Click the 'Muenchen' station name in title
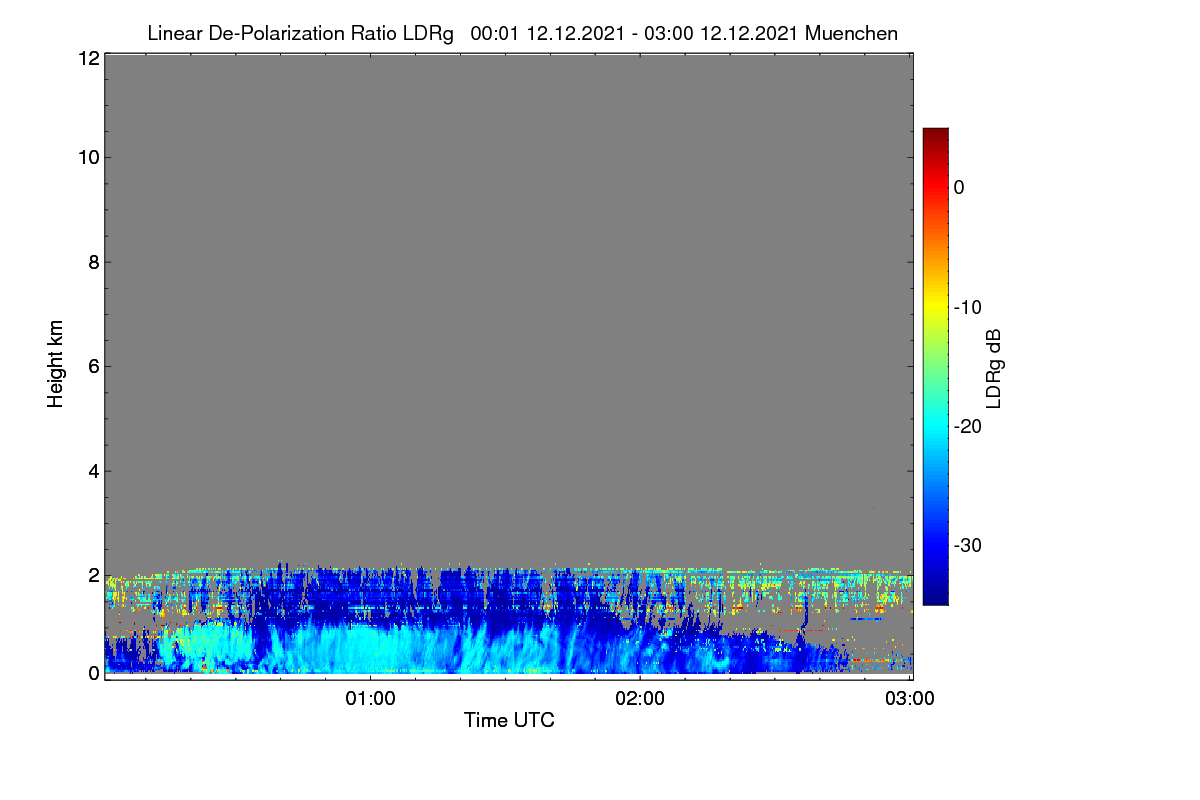1200x800 pixels. tap(851, 33)
